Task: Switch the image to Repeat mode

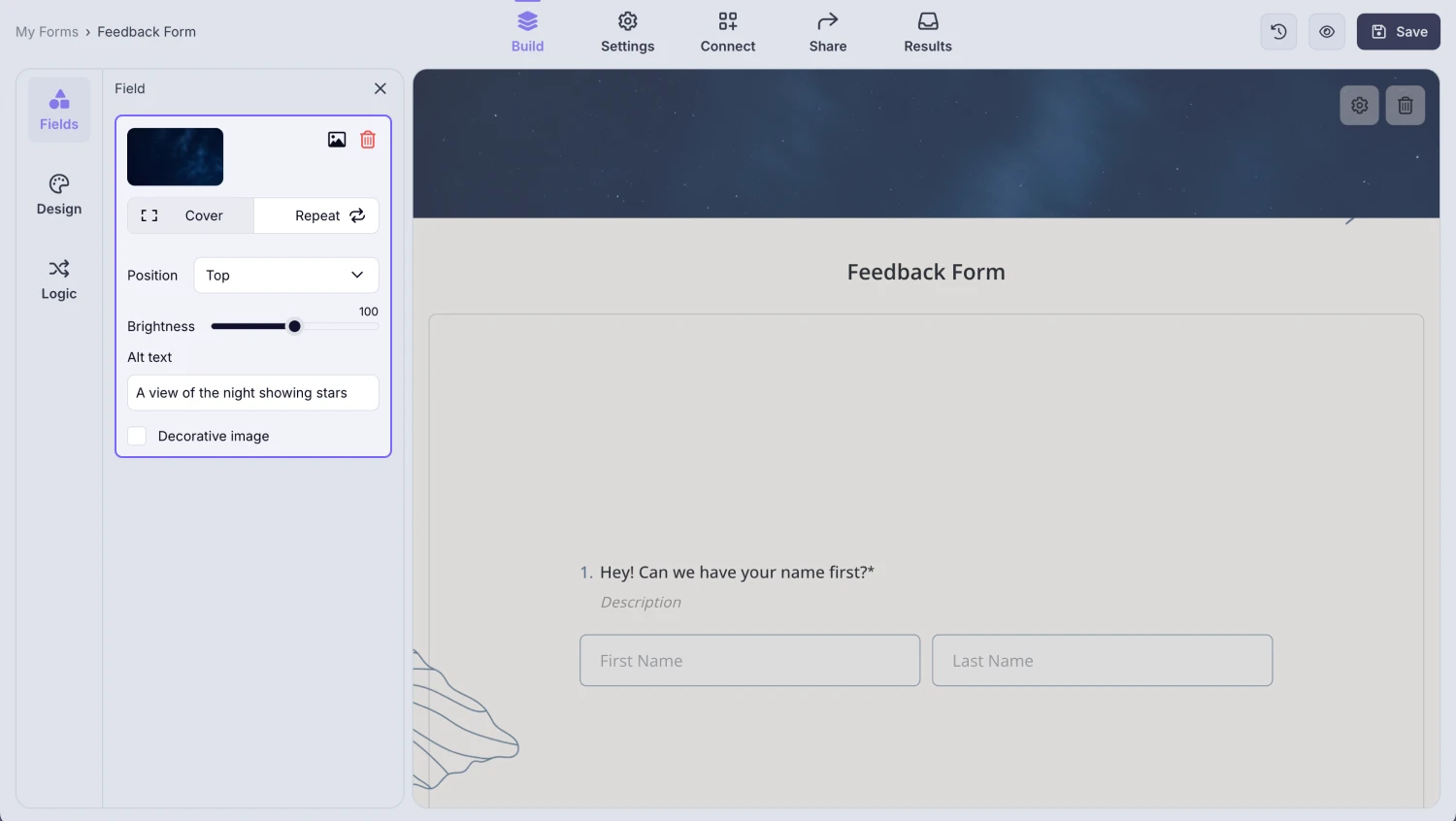Action: [x=316, y=214]
